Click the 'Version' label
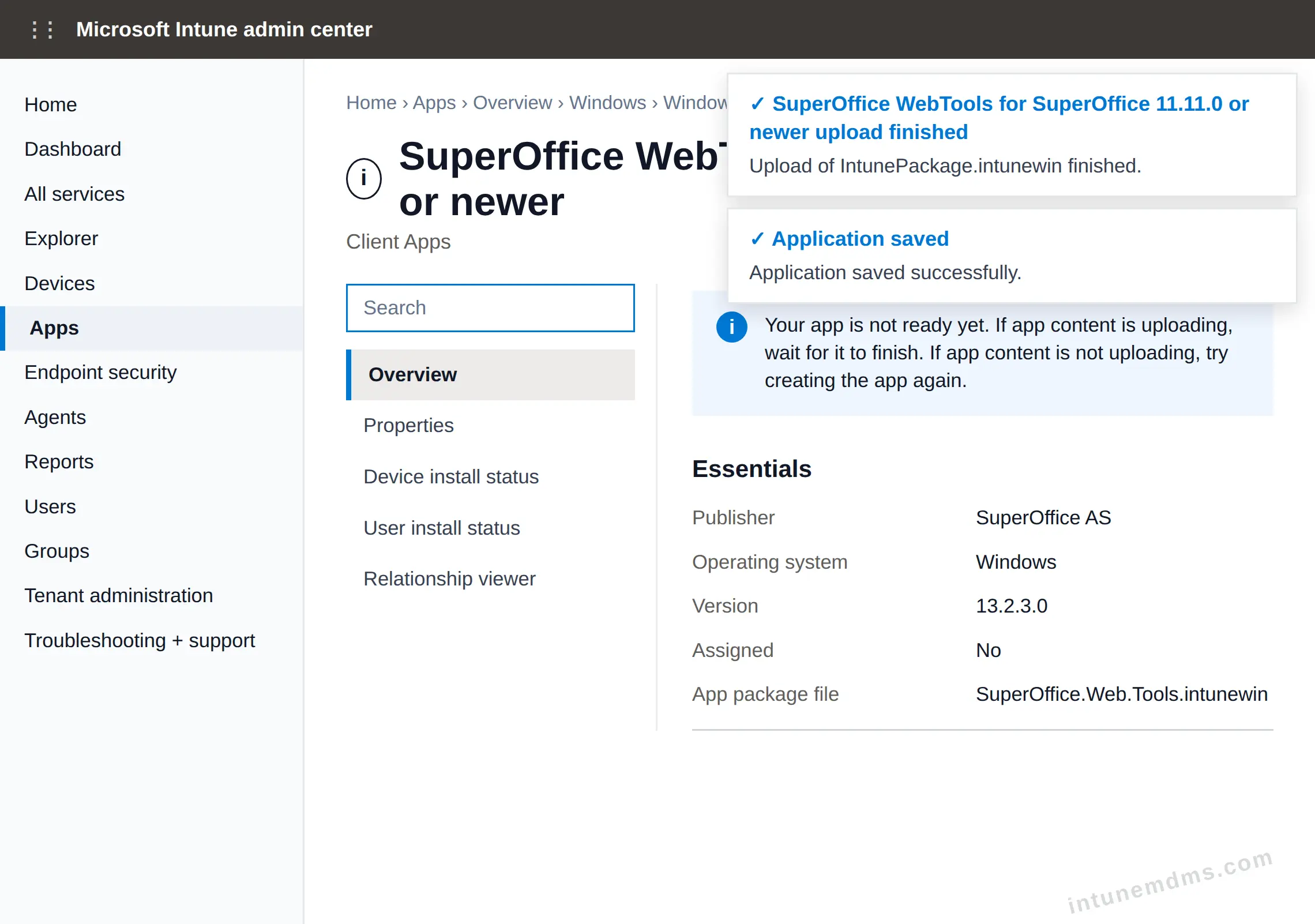Screen dimensions: 1315x924 click(725, 606)
